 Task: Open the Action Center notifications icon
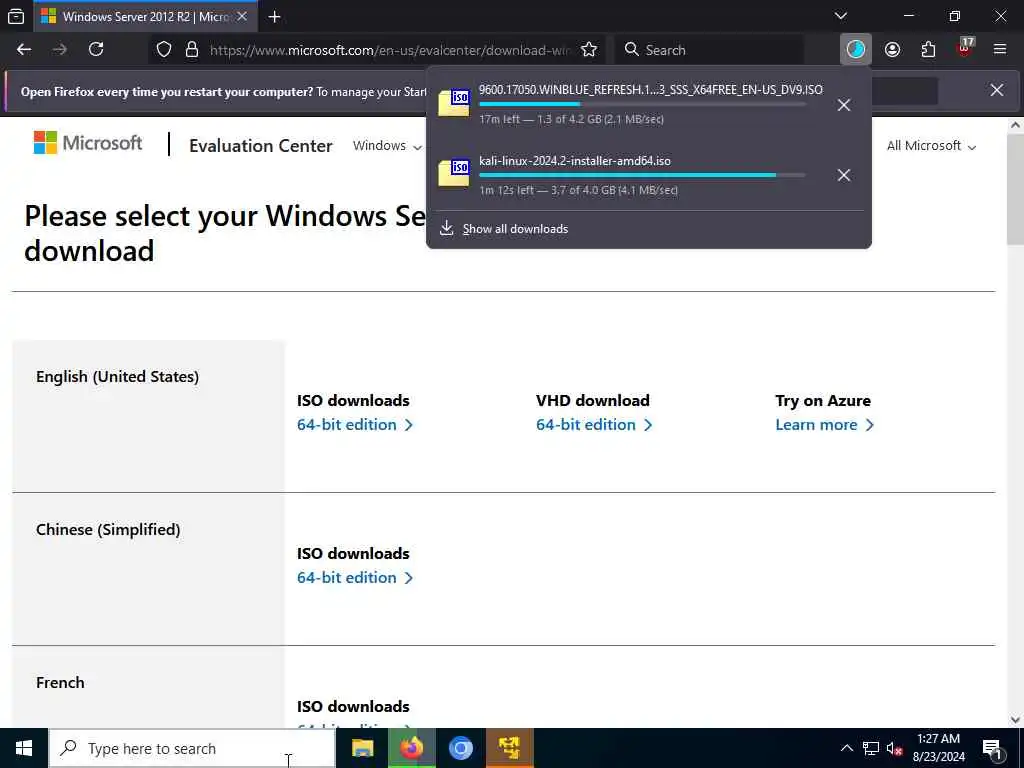(993, 748)
